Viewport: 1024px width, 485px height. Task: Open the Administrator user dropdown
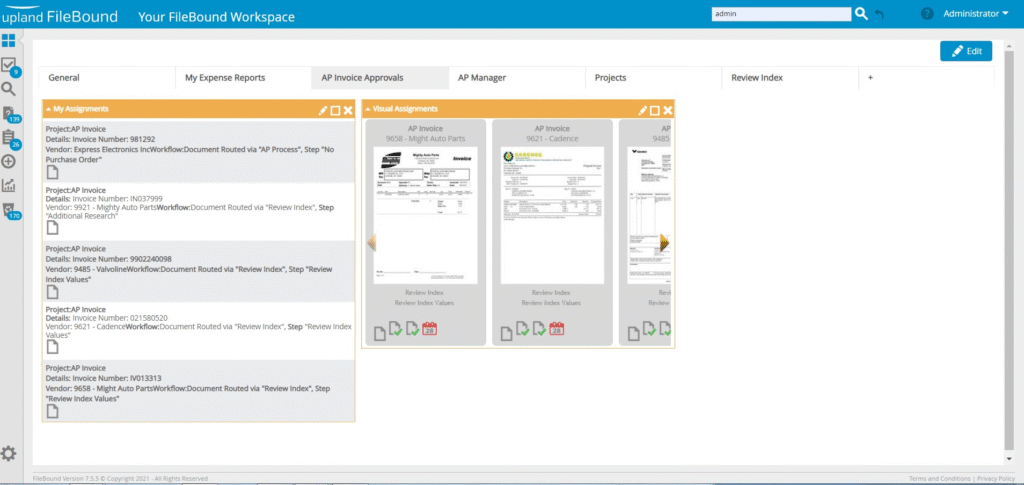[x=963, y=14]
